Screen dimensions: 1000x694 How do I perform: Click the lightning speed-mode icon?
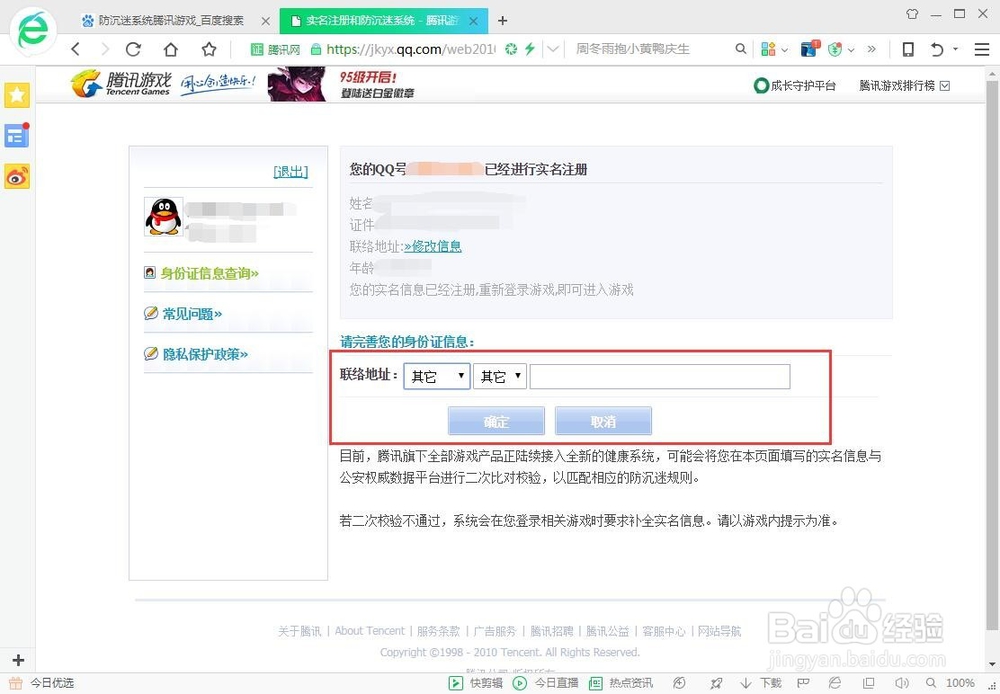click(x=529, y=49)
